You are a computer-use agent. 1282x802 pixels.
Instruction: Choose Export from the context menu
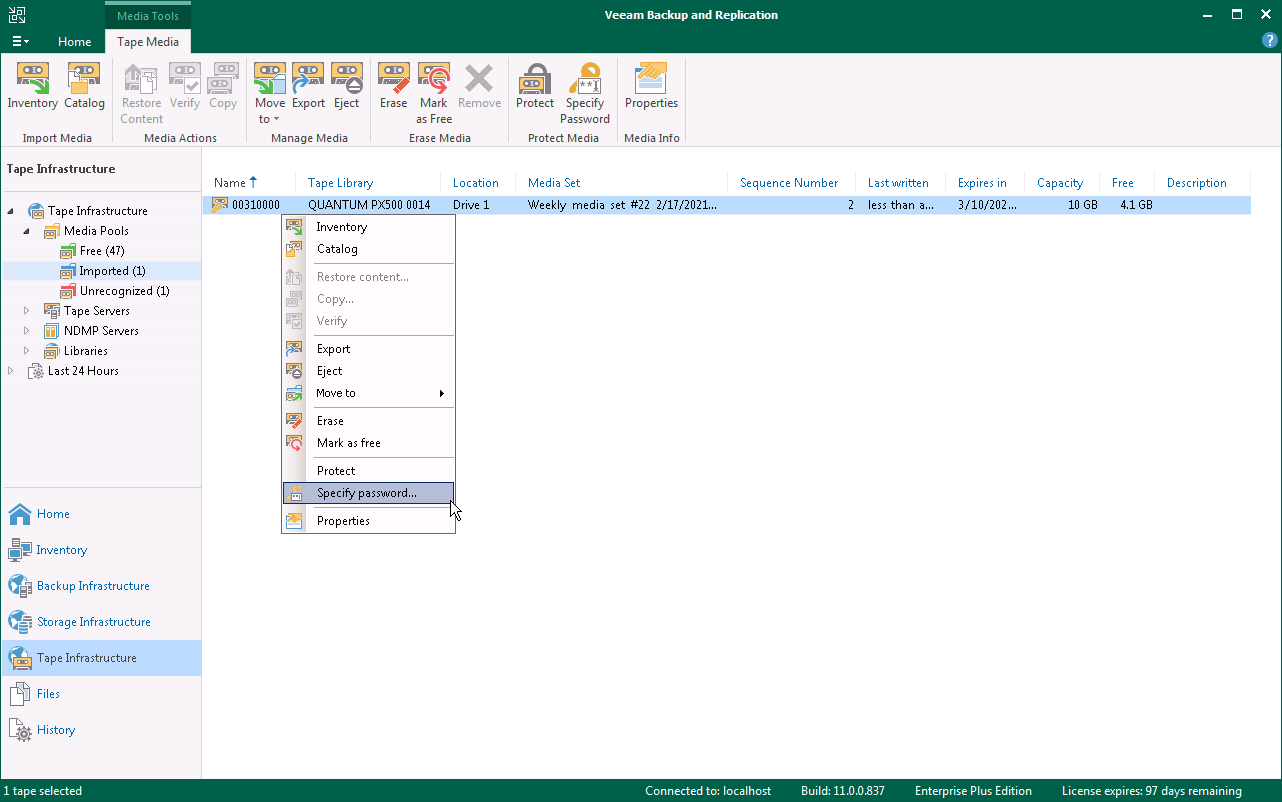(x=368, y=349)
